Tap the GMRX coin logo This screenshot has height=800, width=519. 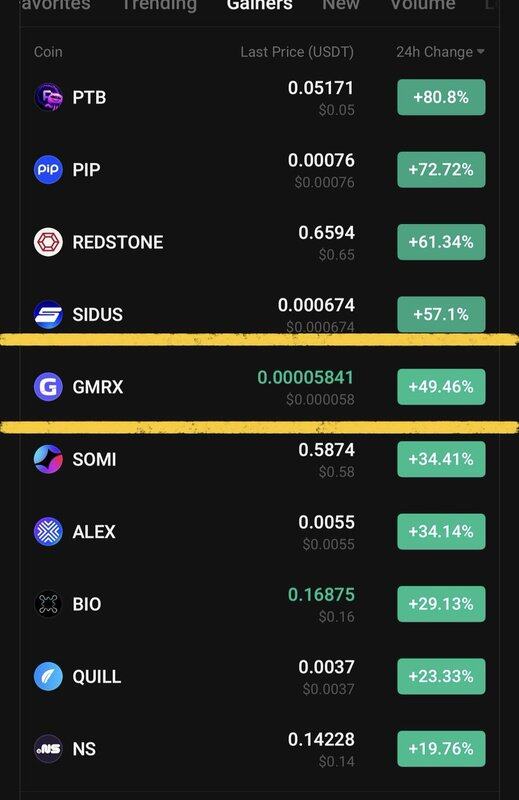48,387
